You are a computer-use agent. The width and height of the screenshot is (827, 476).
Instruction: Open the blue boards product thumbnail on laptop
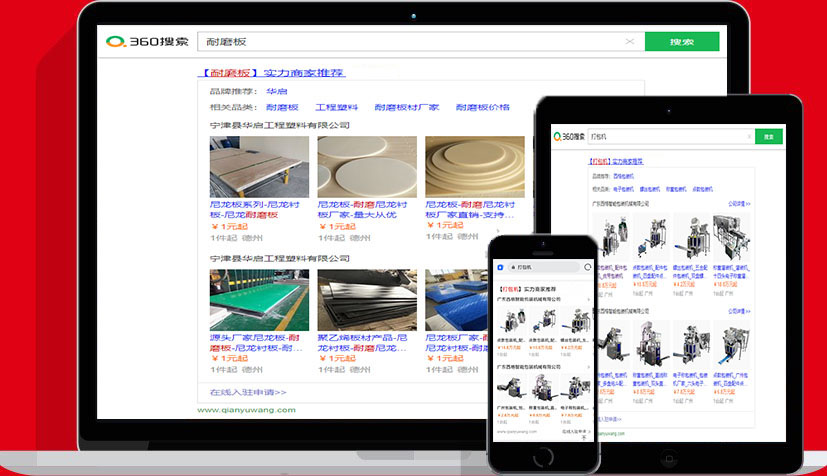point(457,300)
